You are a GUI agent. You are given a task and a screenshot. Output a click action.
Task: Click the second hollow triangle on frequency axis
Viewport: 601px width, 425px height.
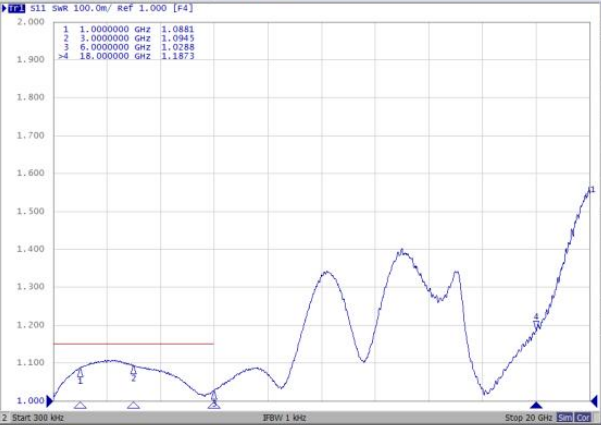pos(133,405)
